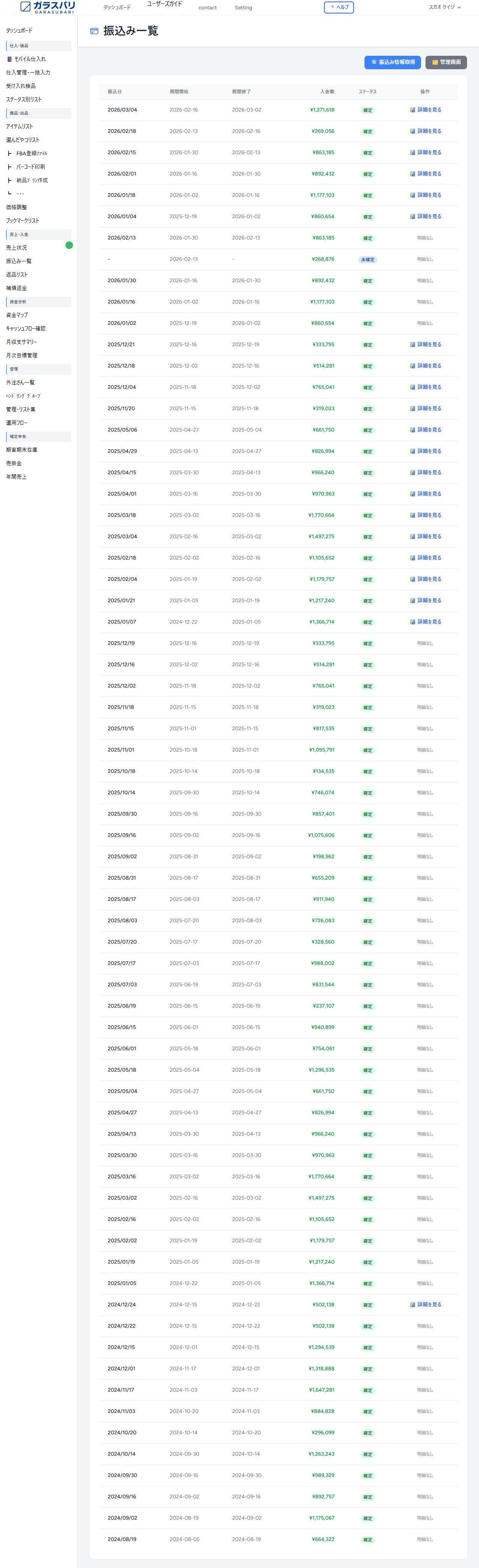Screen dimensions: 479x1568
Task: Click chart icon for 2026/02/18 transfer details
Action: tap(412, 131)
